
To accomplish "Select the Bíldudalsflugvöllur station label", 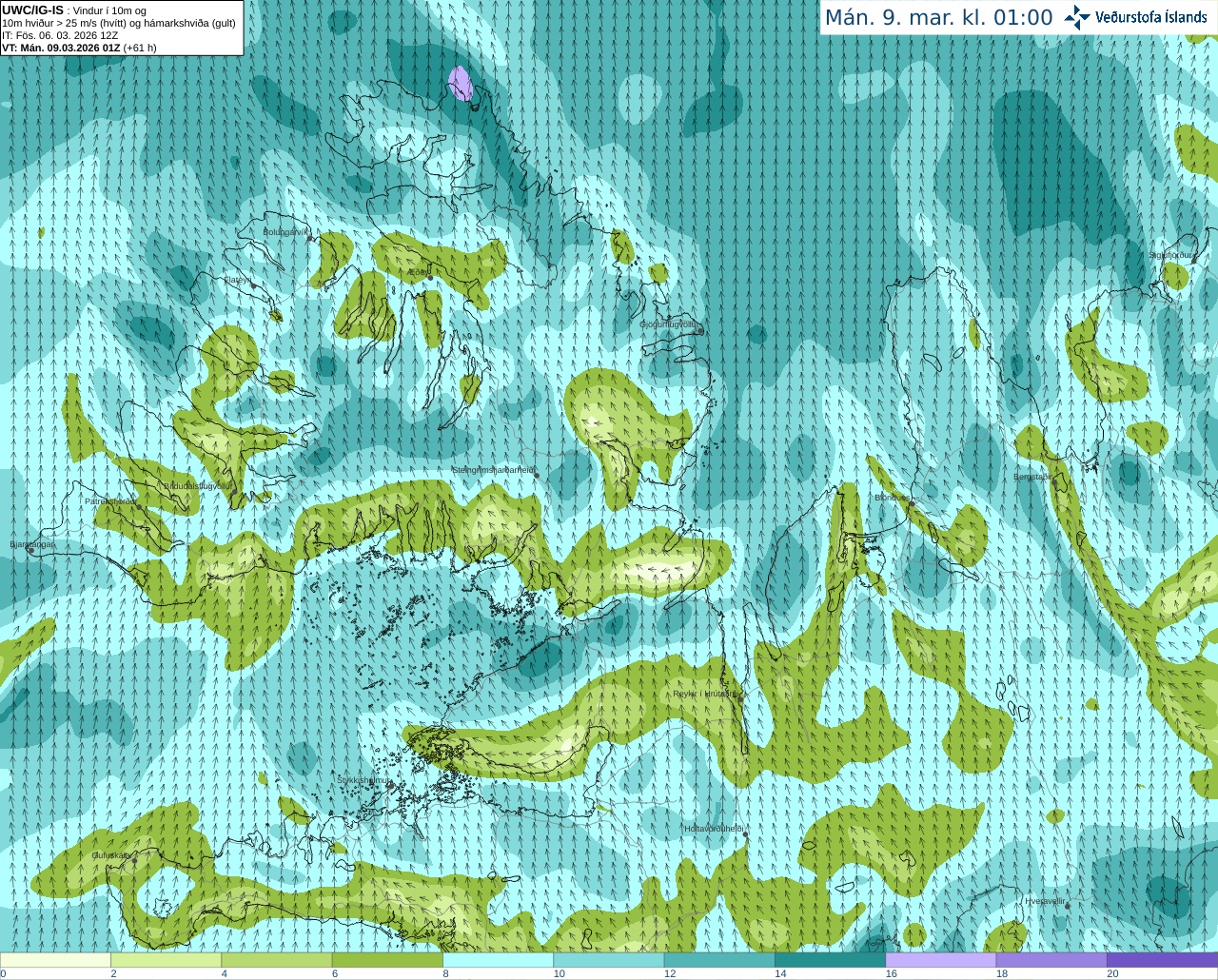I will (198, 485).
